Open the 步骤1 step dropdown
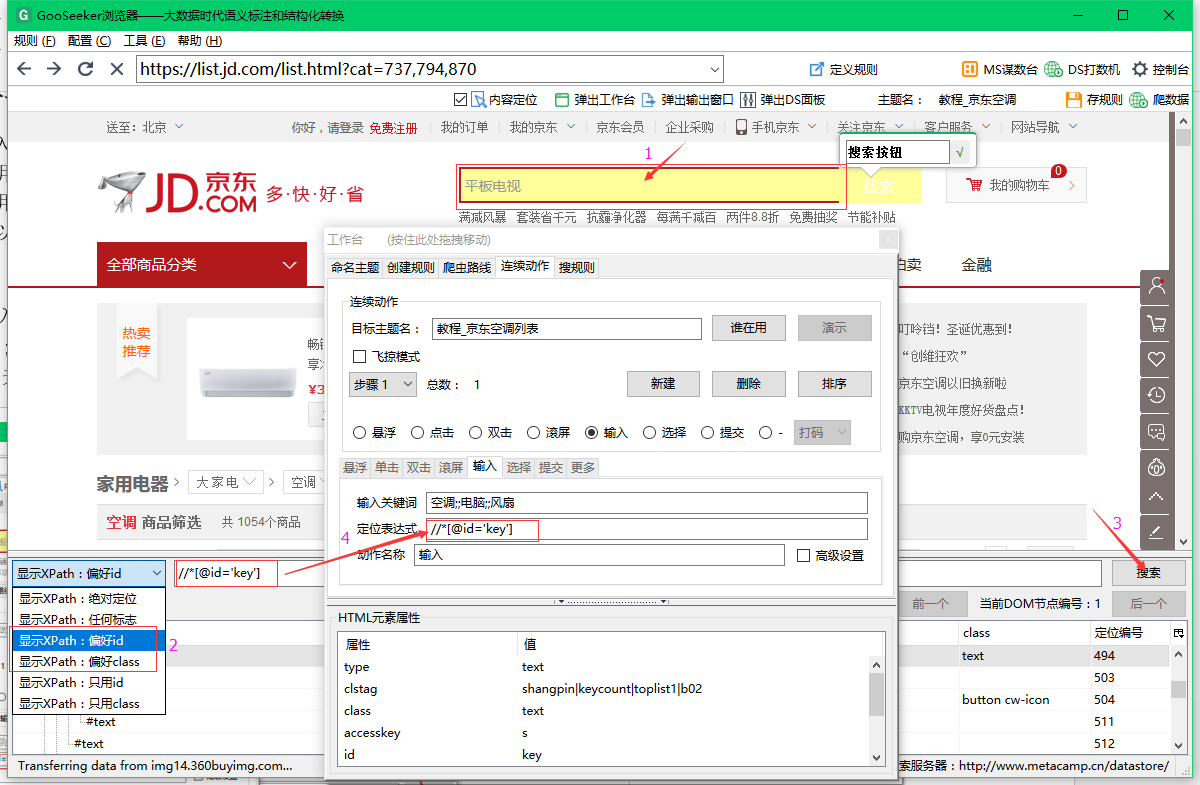This screenshot has height=785, width=1200. tap(383, 384)
